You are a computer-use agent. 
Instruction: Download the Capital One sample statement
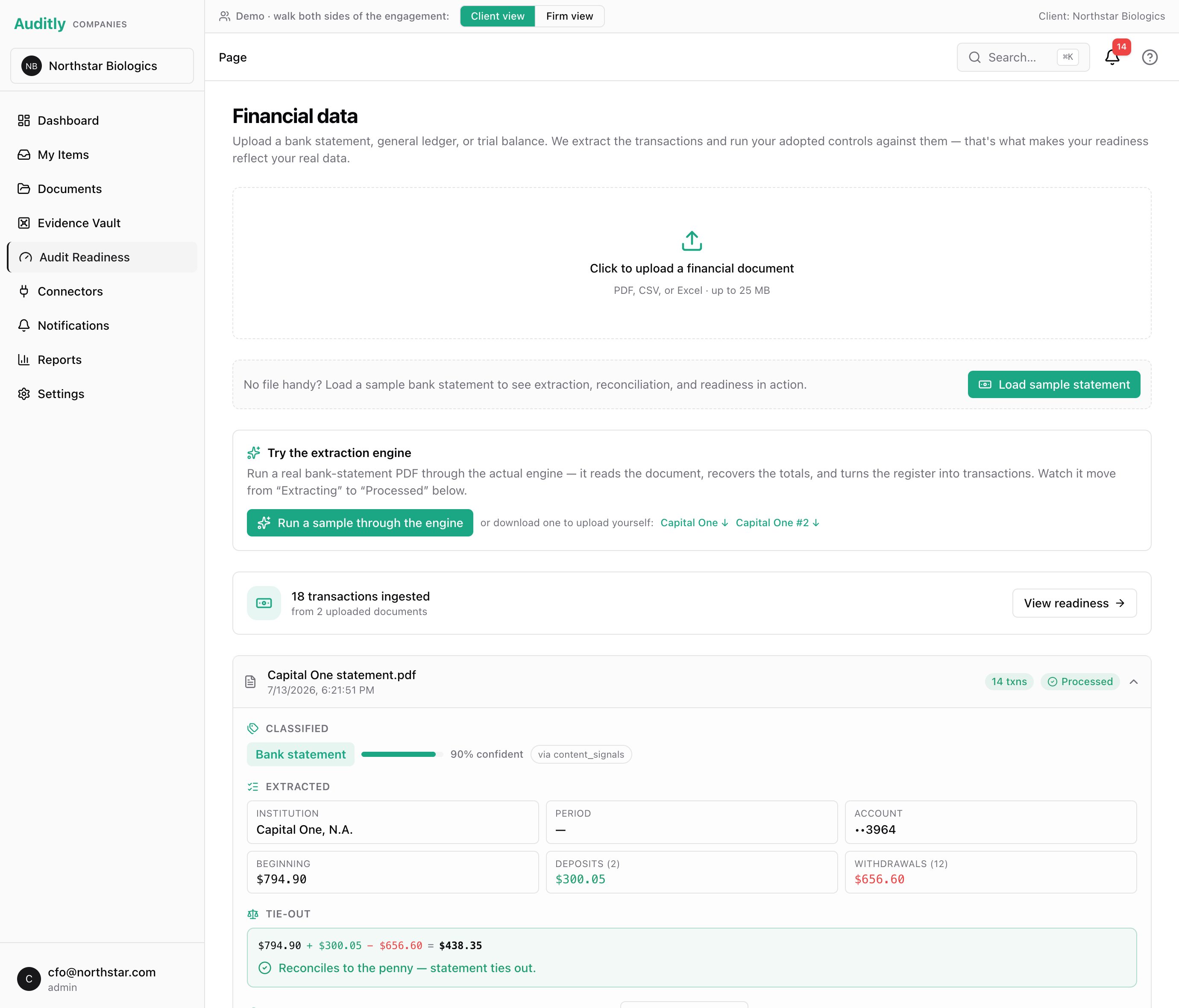point(694,523)
